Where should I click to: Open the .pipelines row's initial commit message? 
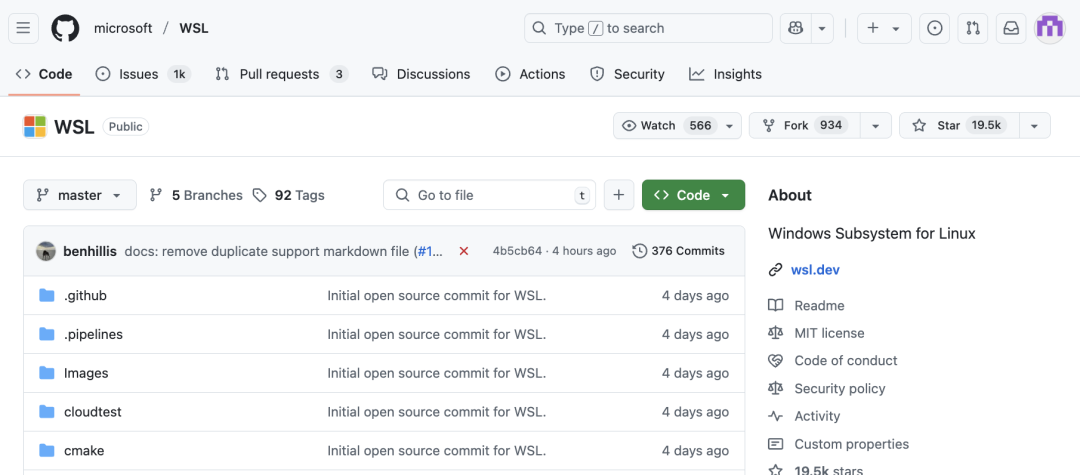point(437,334)
